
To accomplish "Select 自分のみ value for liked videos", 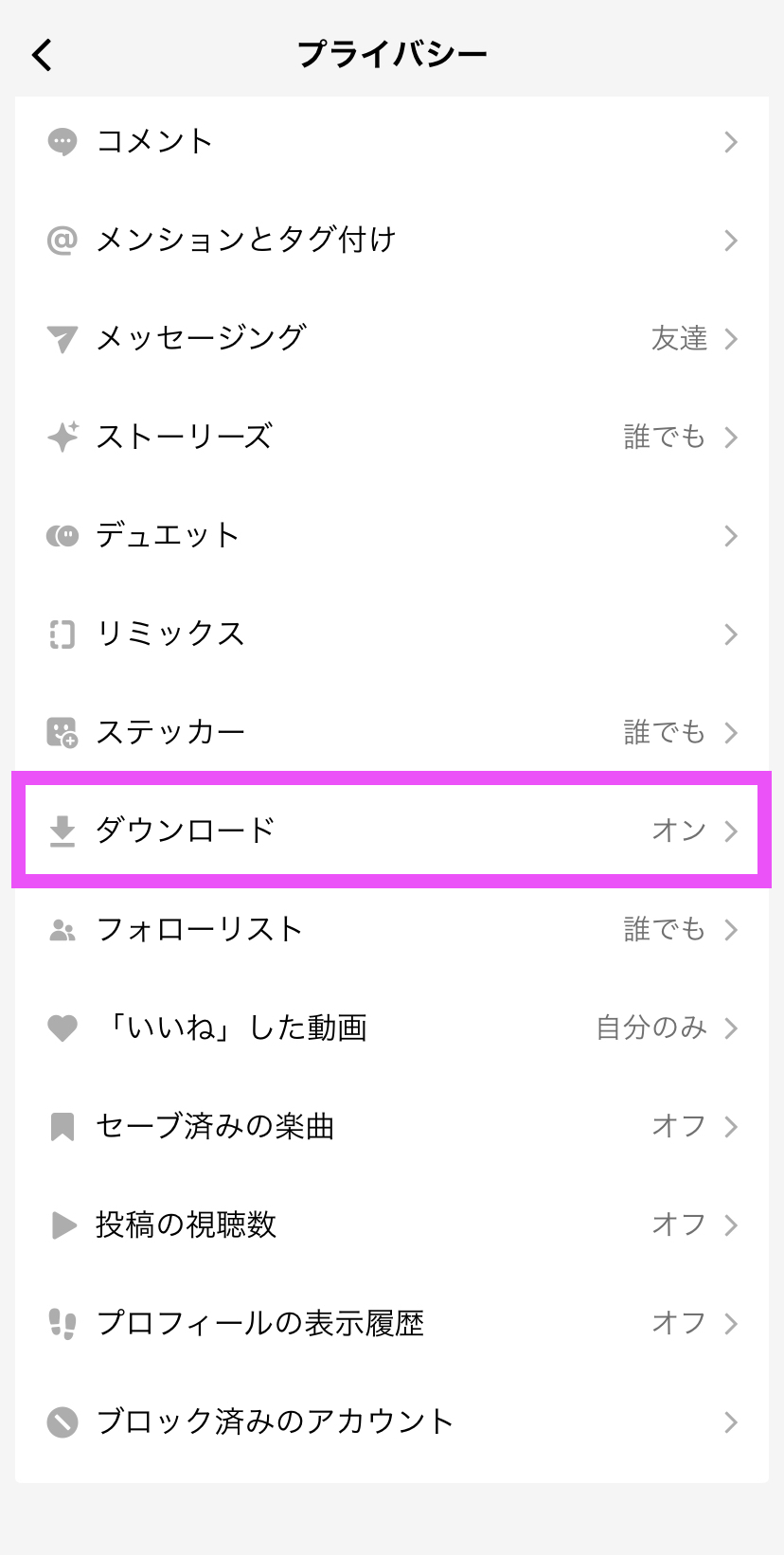I will pos(651,1028).
